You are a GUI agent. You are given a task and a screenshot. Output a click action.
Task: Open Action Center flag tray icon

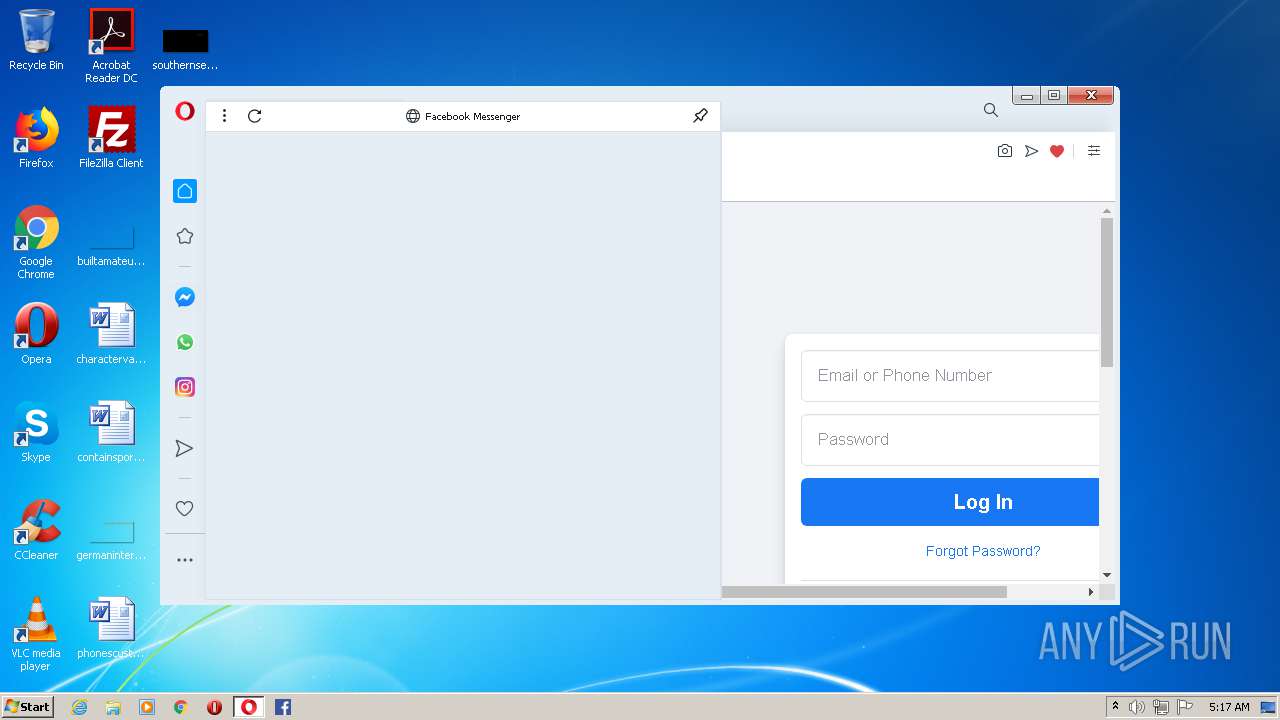(x=1185, y=707)
